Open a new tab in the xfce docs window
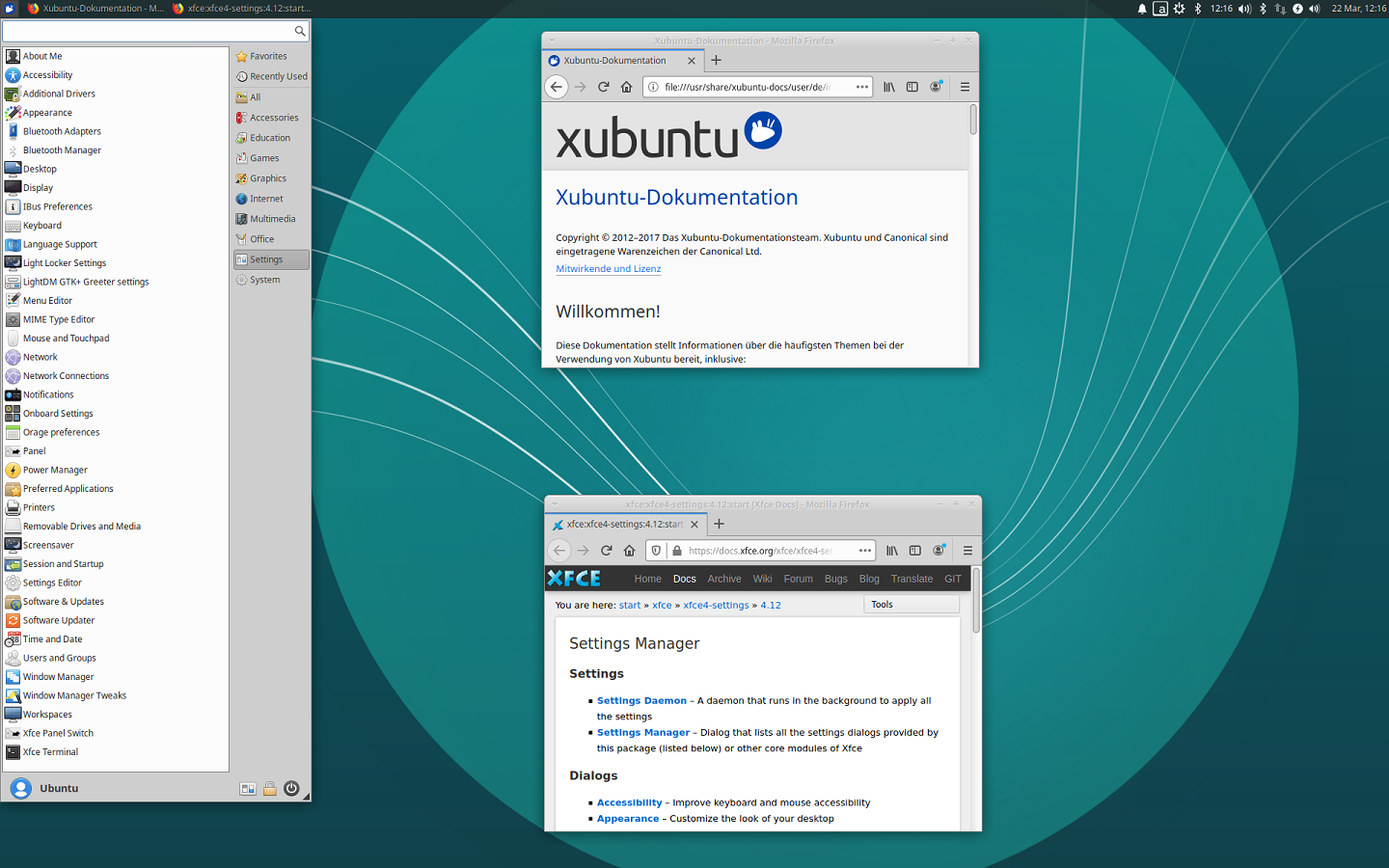 pos(719,524)
